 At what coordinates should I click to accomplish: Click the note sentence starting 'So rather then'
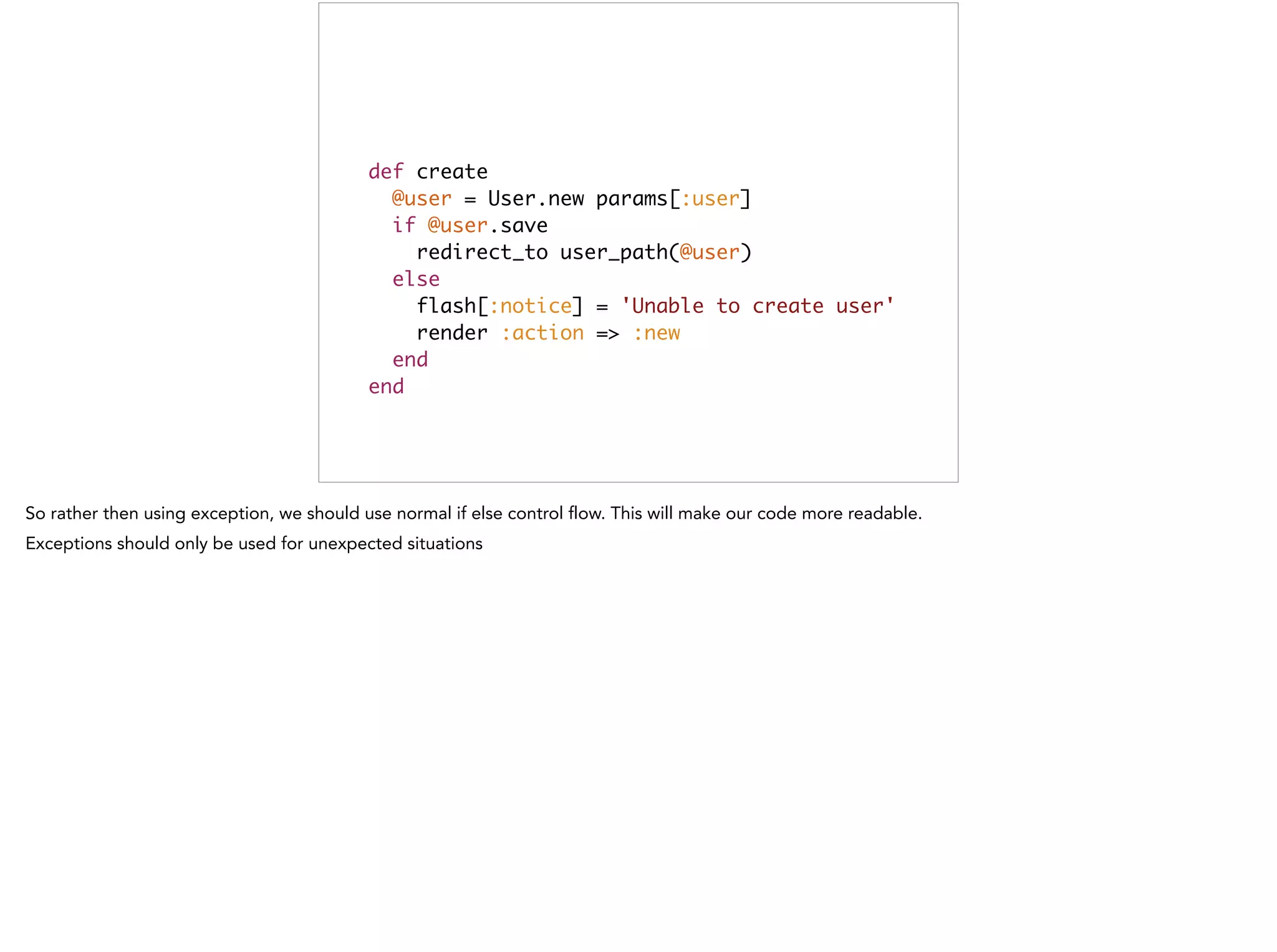pyautogui.click(x=473, y=513)
